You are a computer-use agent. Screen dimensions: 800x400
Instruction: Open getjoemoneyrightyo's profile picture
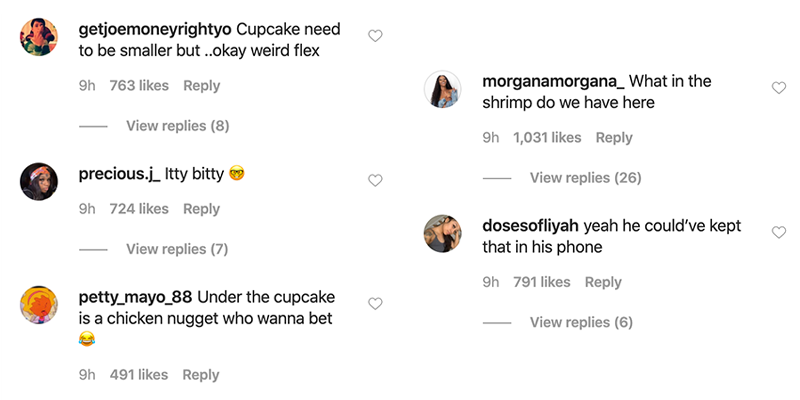tap(39, 40)
